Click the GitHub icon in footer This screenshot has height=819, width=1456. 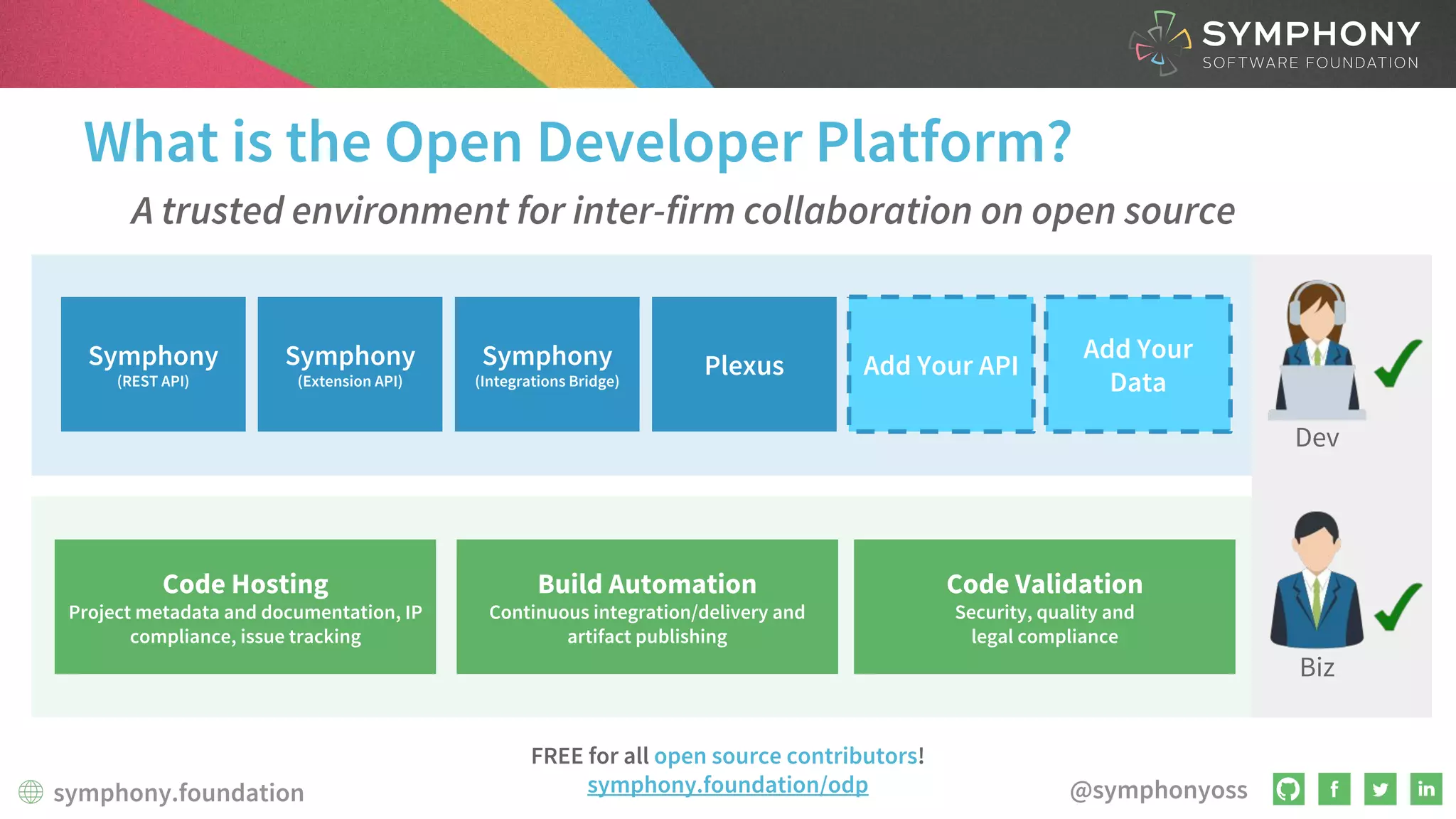click(x=1288, y=789)
